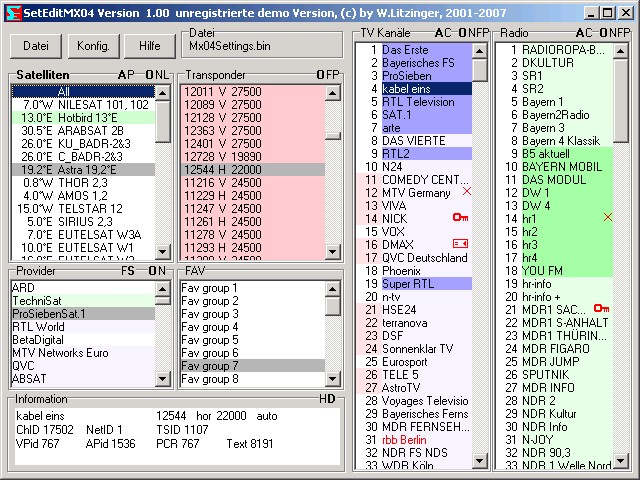Select radio station 'Bayern 4 Klassik'
Viewport: 640px width, 480px height.
tap(555, 141)
